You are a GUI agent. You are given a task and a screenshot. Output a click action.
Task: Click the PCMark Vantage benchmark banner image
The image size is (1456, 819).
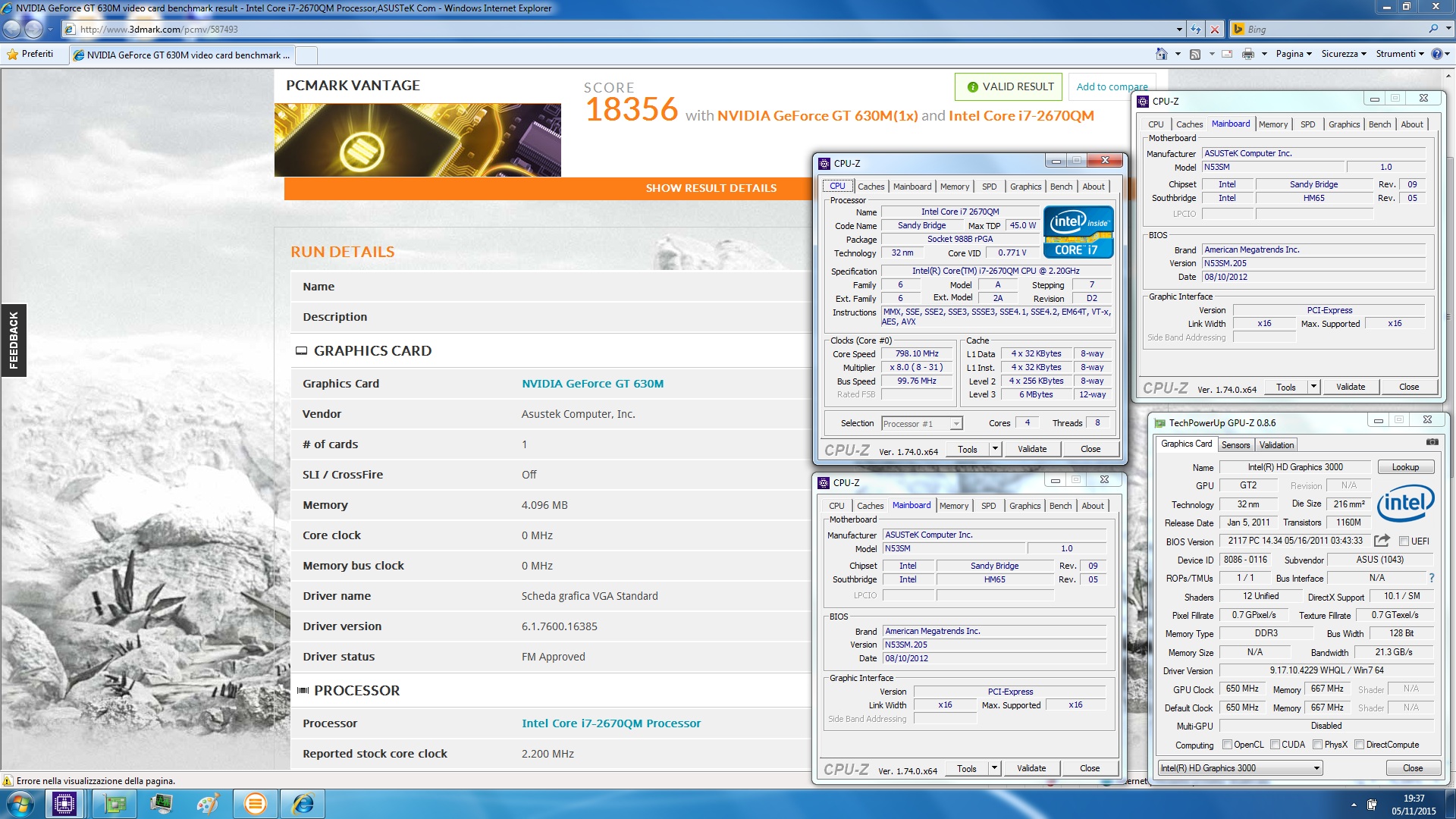pos(418,140)
